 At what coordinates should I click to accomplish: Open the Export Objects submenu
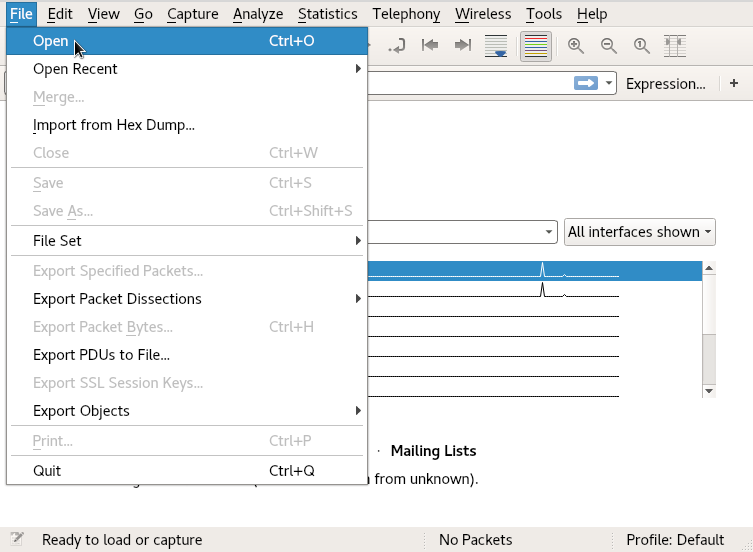187,411
